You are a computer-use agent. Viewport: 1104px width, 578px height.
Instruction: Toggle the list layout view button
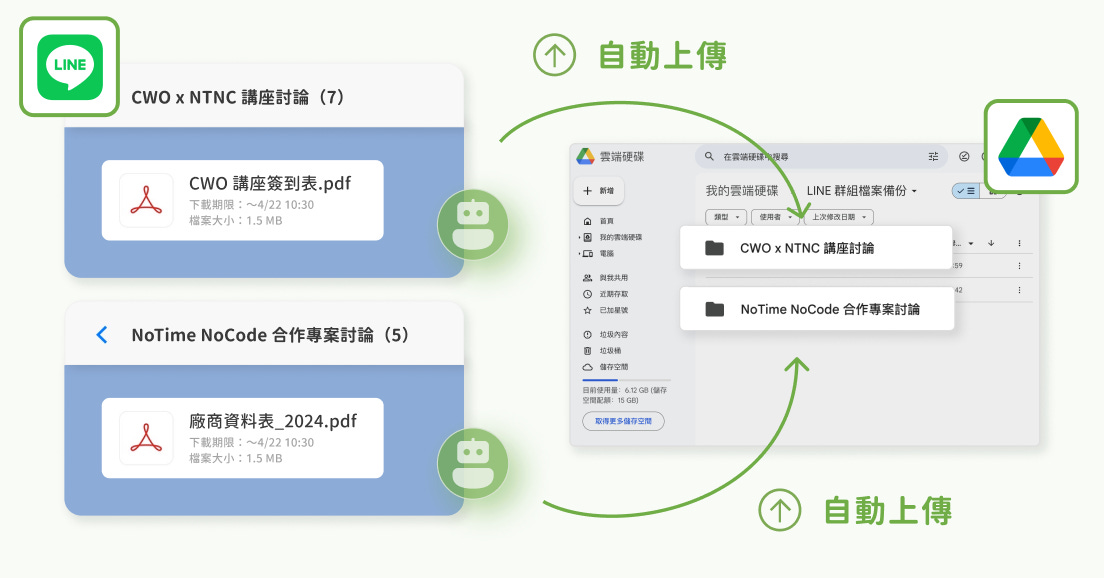(x=966, y=191)
